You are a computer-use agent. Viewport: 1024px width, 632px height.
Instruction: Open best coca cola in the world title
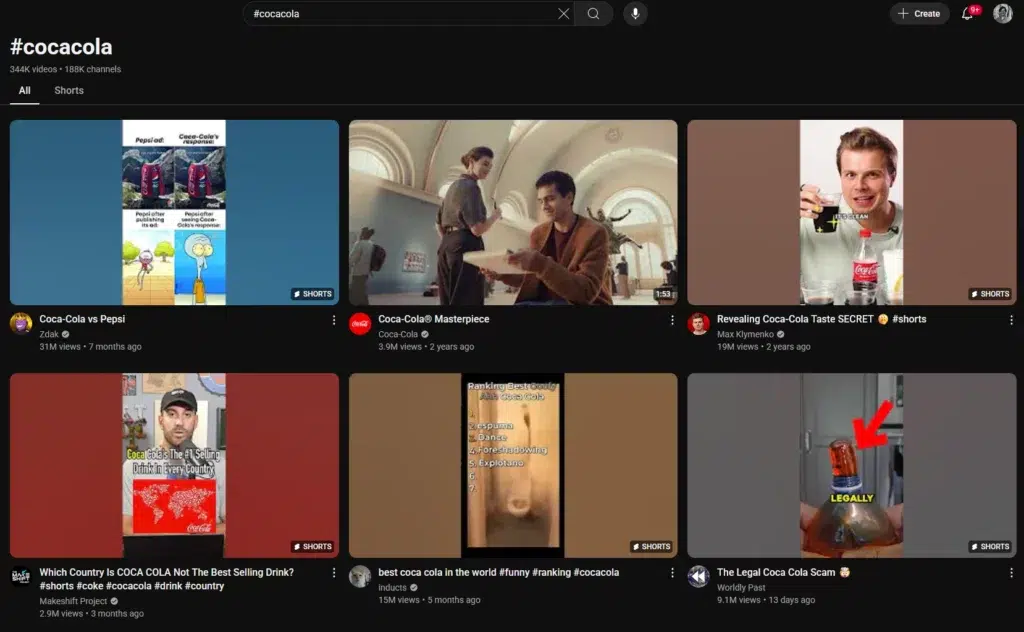498,573
